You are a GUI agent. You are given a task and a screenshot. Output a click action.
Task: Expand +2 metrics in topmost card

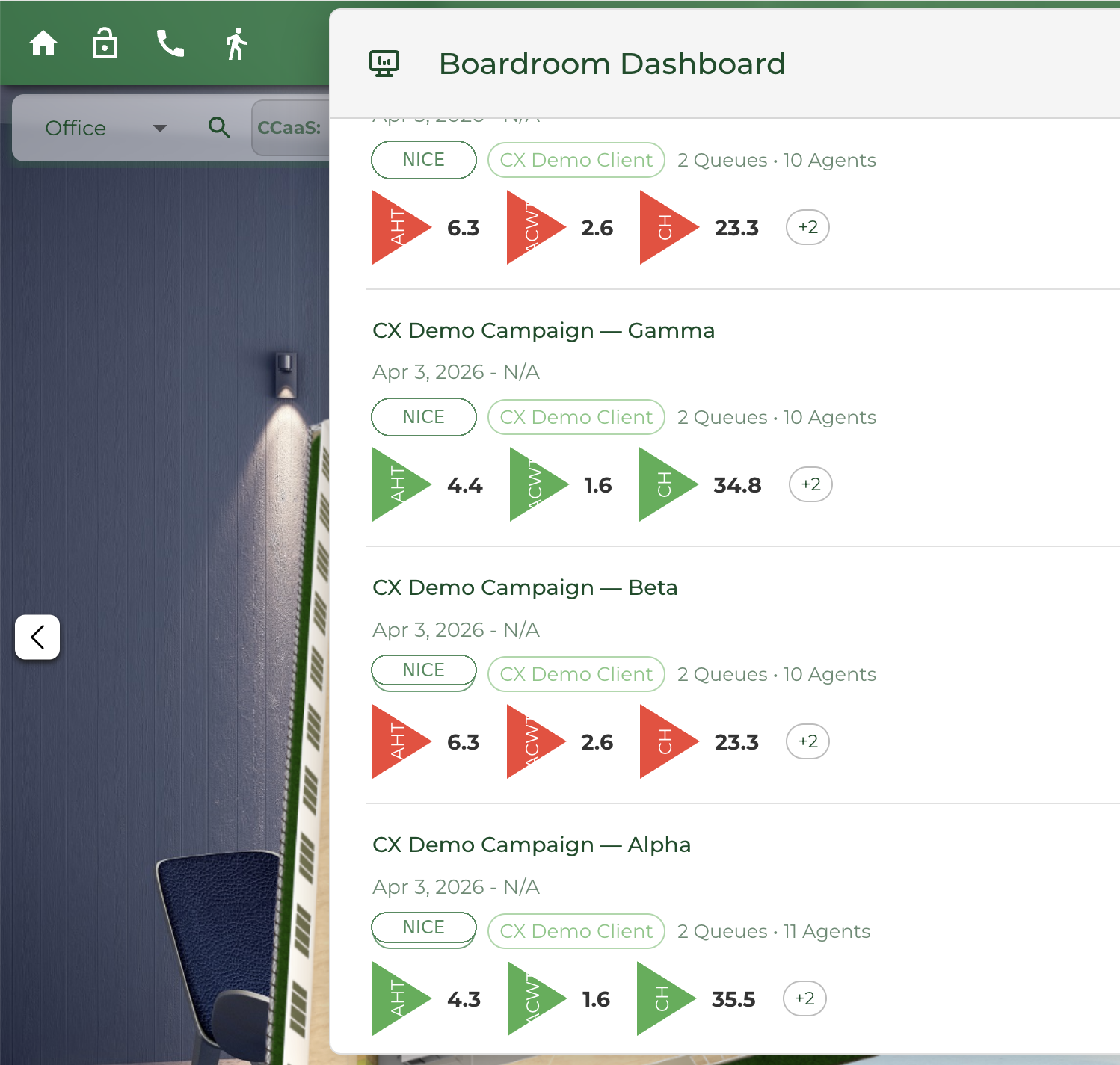tap(807, 227)
